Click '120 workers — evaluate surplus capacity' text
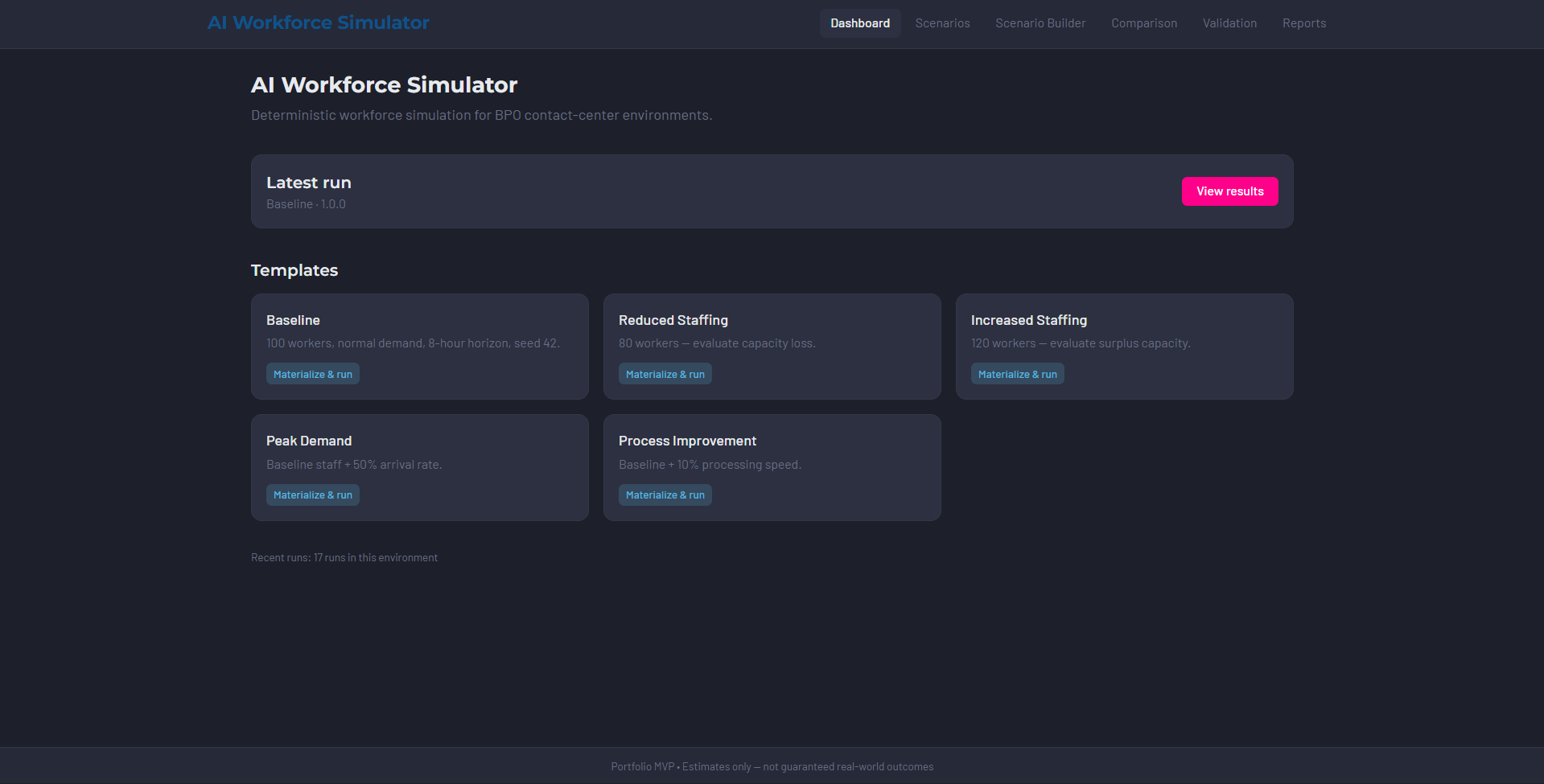The height and width of the screenshot is (784, 1544). (1081, 343)
